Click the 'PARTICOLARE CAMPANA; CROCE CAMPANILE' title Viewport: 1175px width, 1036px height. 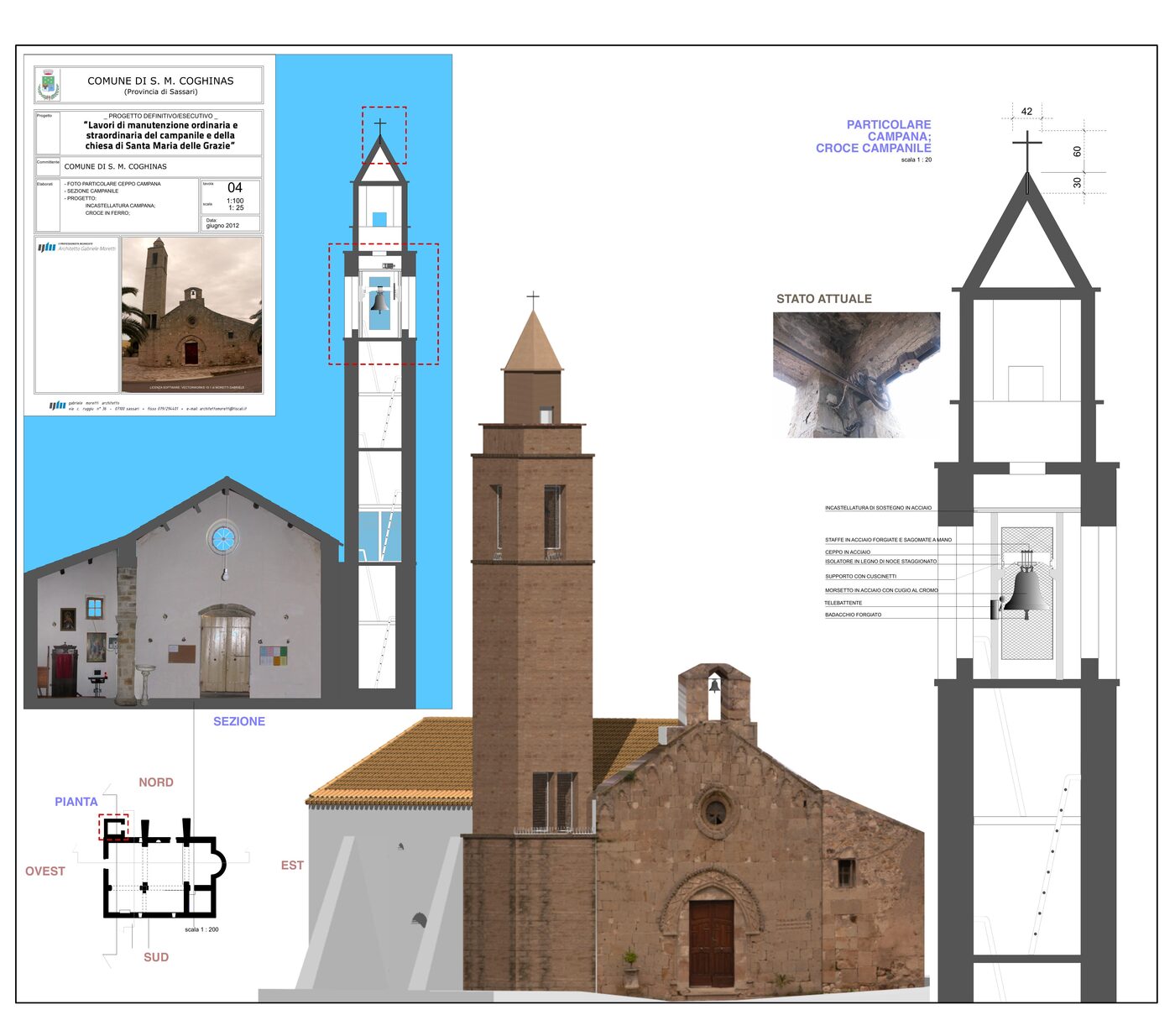pos(874,136)
